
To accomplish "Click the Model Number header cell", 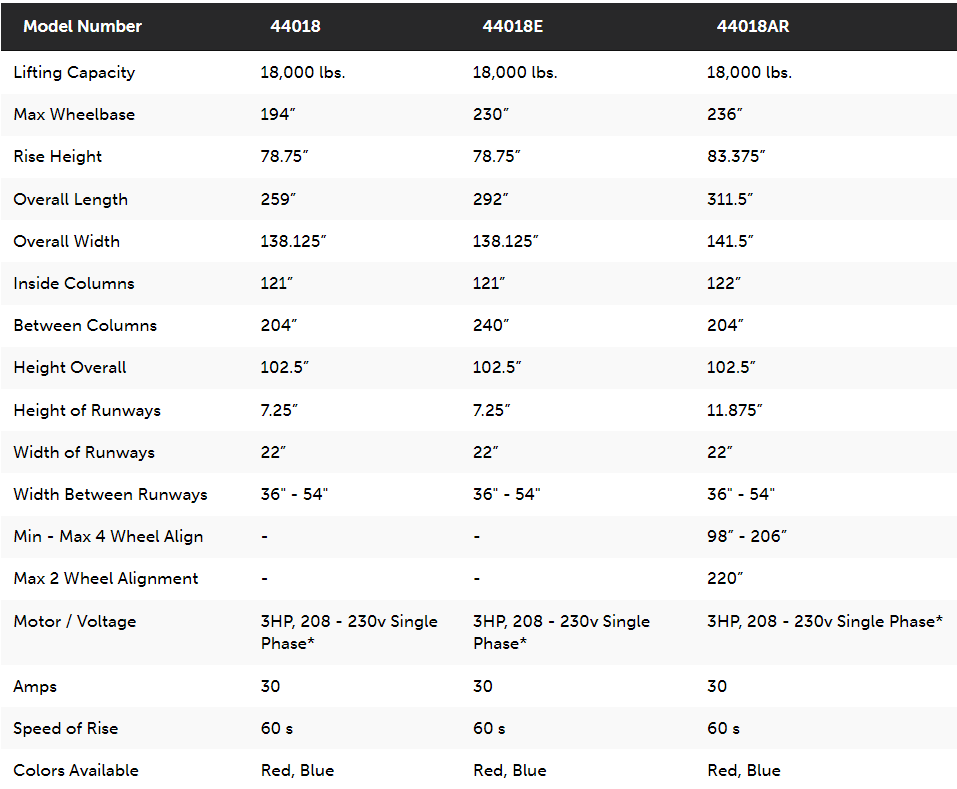I will pyautogui.click(x=82, y=26).
